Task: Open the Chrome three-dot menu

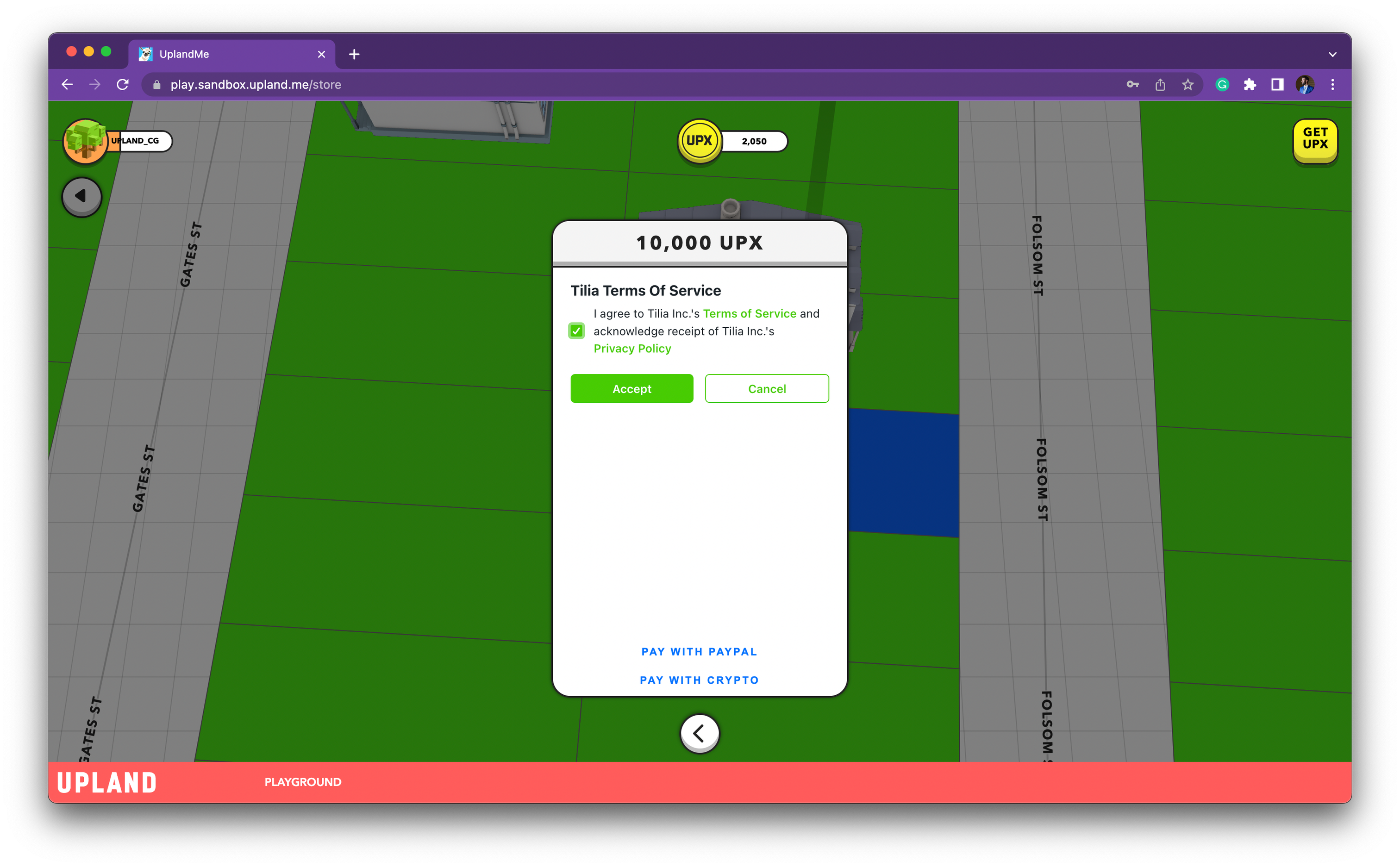Action: coord(1332,85)
